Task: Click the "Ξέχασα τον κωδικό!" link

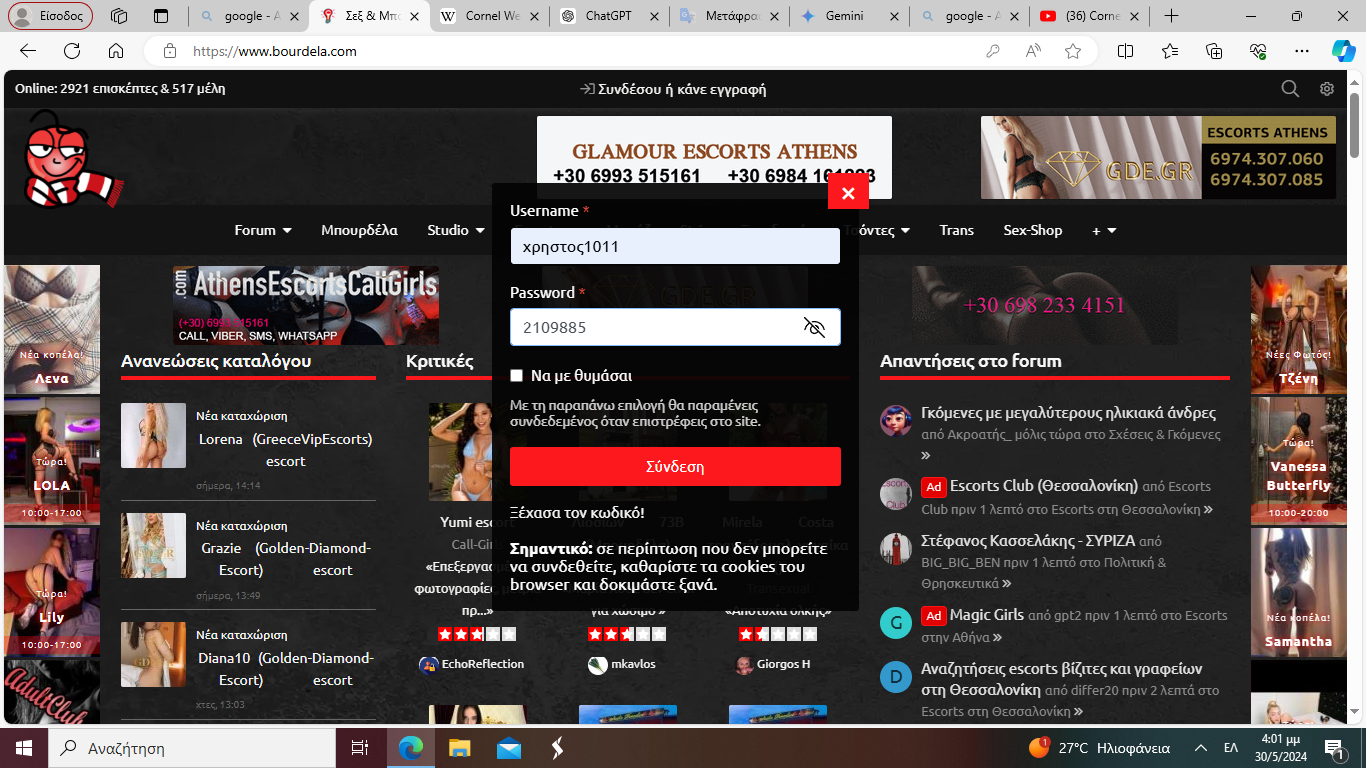Action: coord(577,513)
